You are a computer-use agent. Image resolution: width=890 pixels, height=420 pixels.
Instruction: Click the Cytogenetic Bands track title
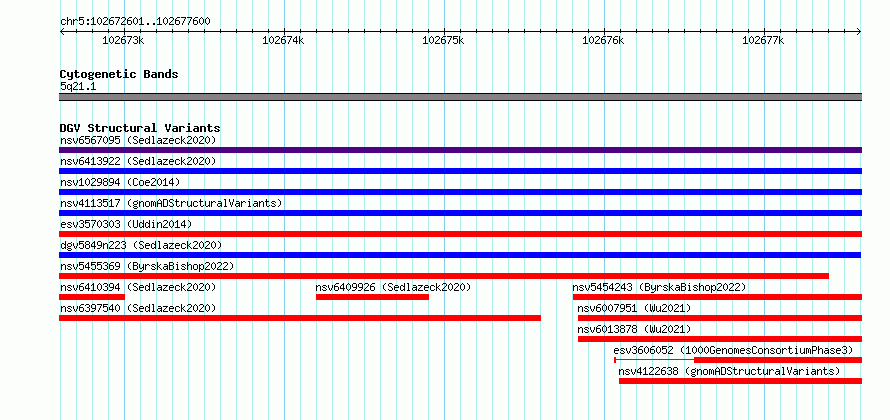coord(119,74)
